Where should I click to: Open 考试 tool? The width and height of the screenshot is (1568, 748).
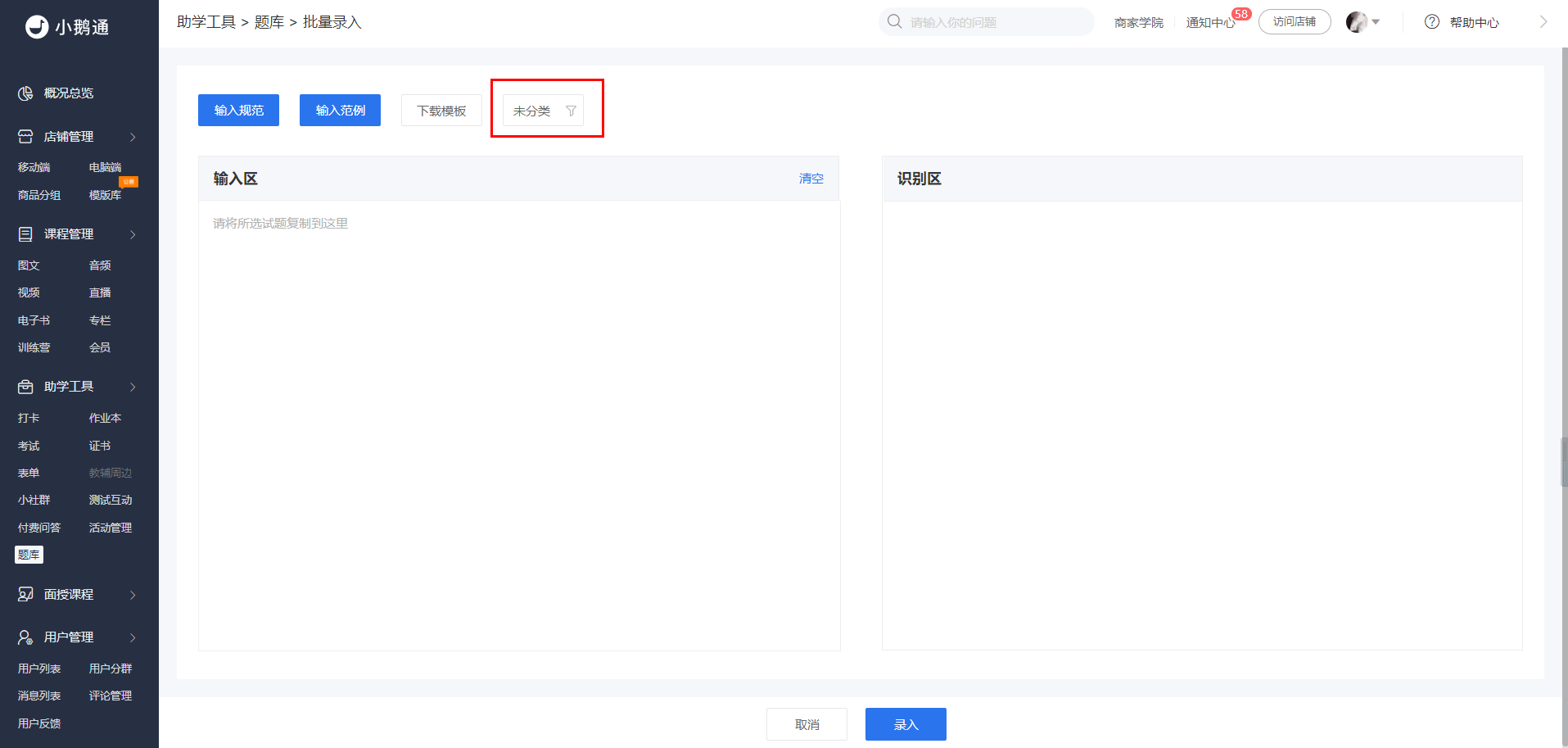(29, 446)
